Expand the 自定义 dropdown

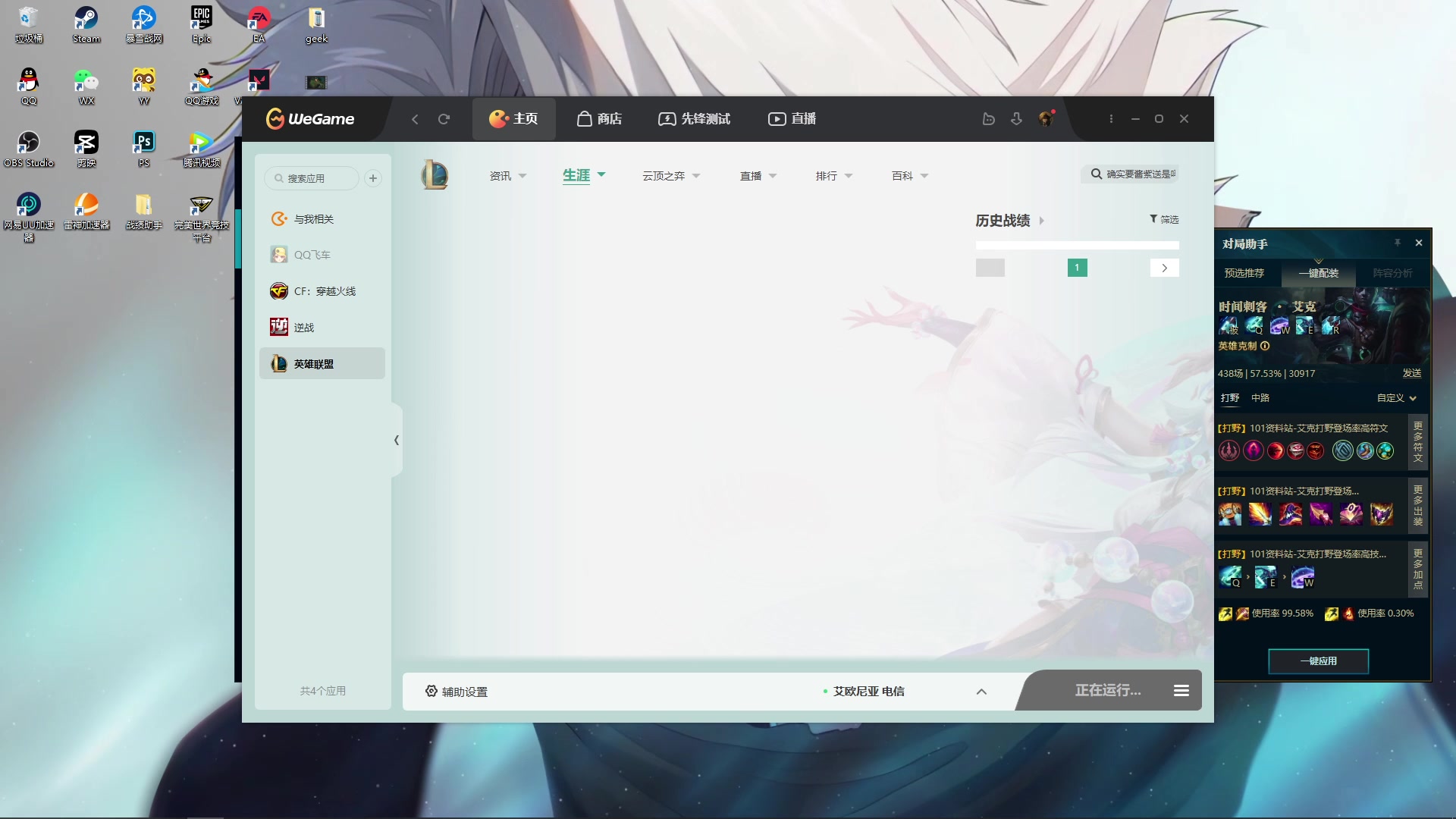tap(1397, 398)
